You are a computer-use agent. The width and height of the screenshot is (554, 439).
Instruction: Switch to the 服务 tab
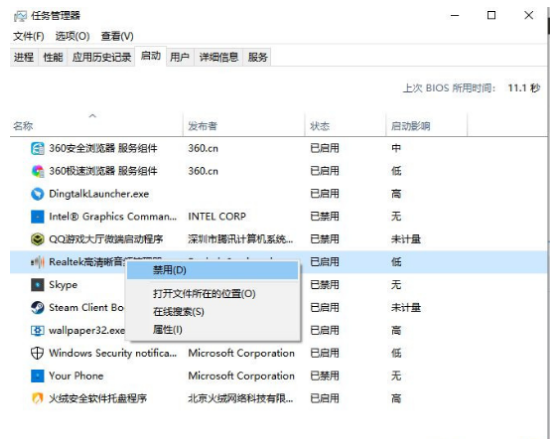click(258, 57)
